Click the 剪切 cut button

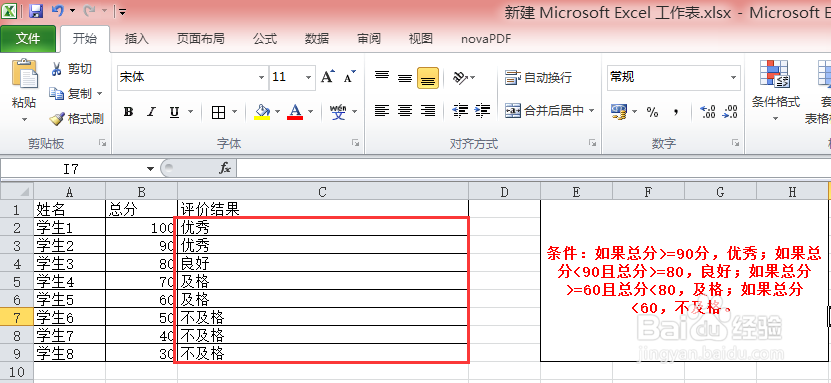72,69
